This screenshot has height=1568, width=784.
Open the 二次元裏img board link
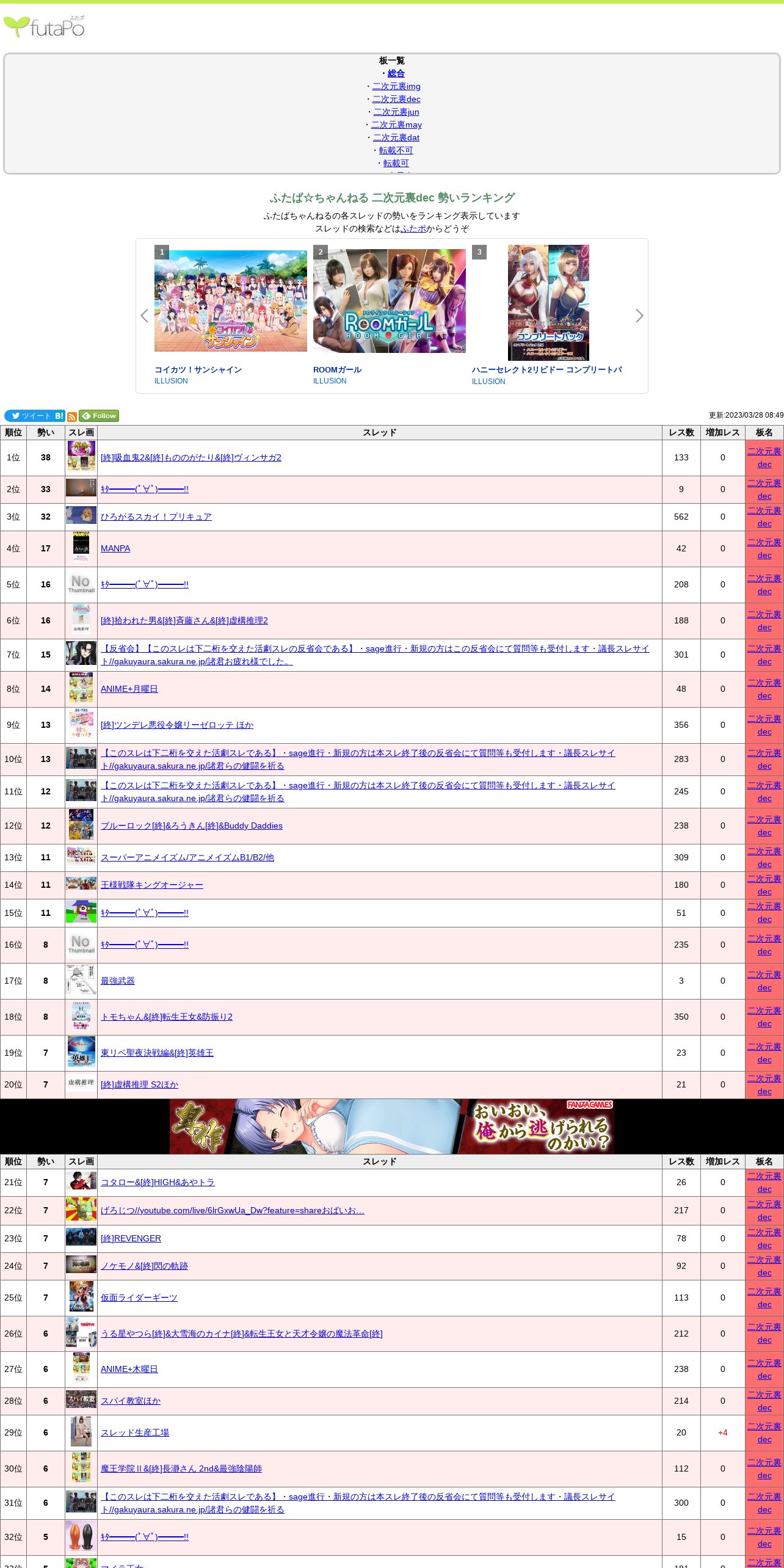click(x=396, y=86)
